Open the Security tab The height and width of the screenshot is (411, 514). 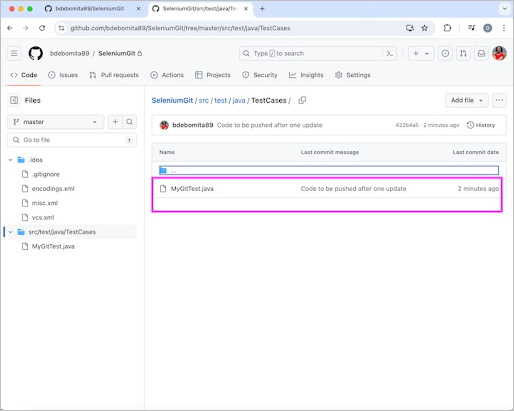tap(260, 75)
